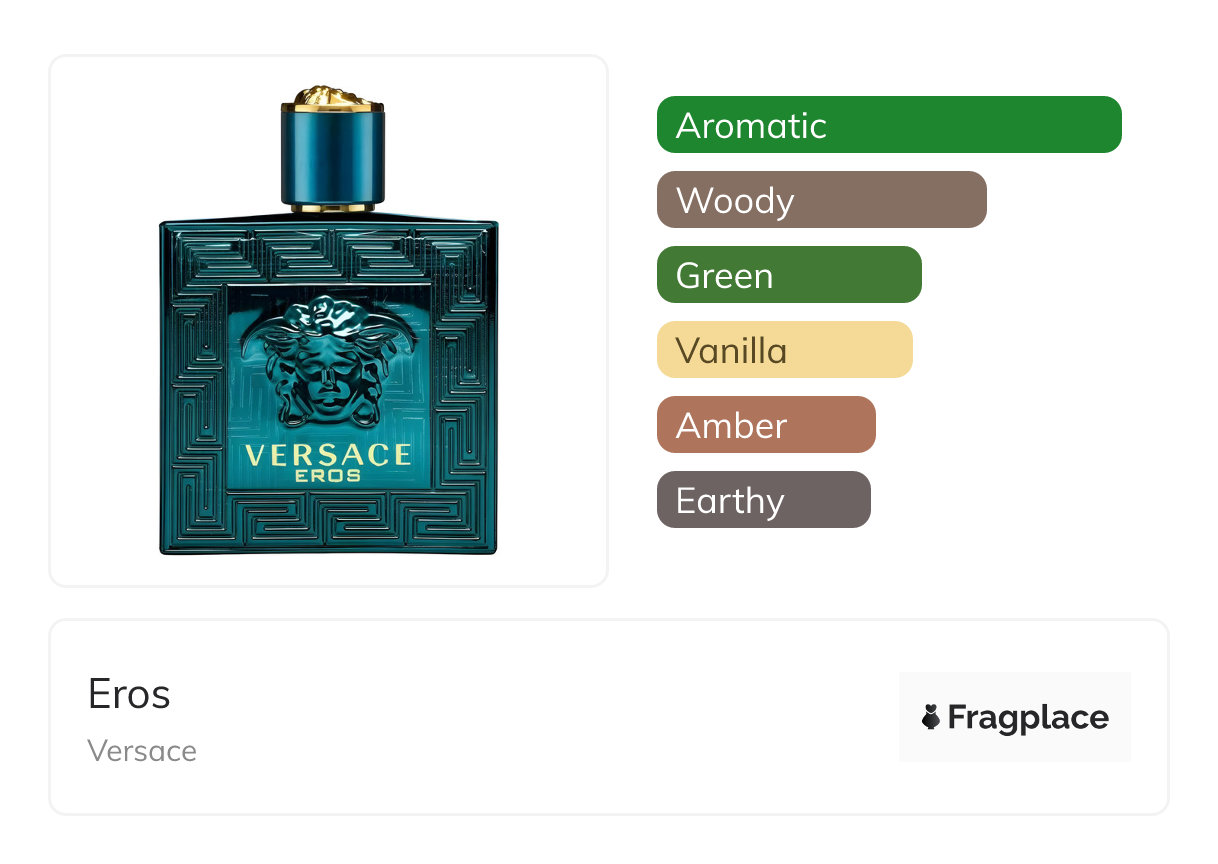Click the top Greek key border under neck
The height and width of the screenshot is (864, 1218).
328,255
